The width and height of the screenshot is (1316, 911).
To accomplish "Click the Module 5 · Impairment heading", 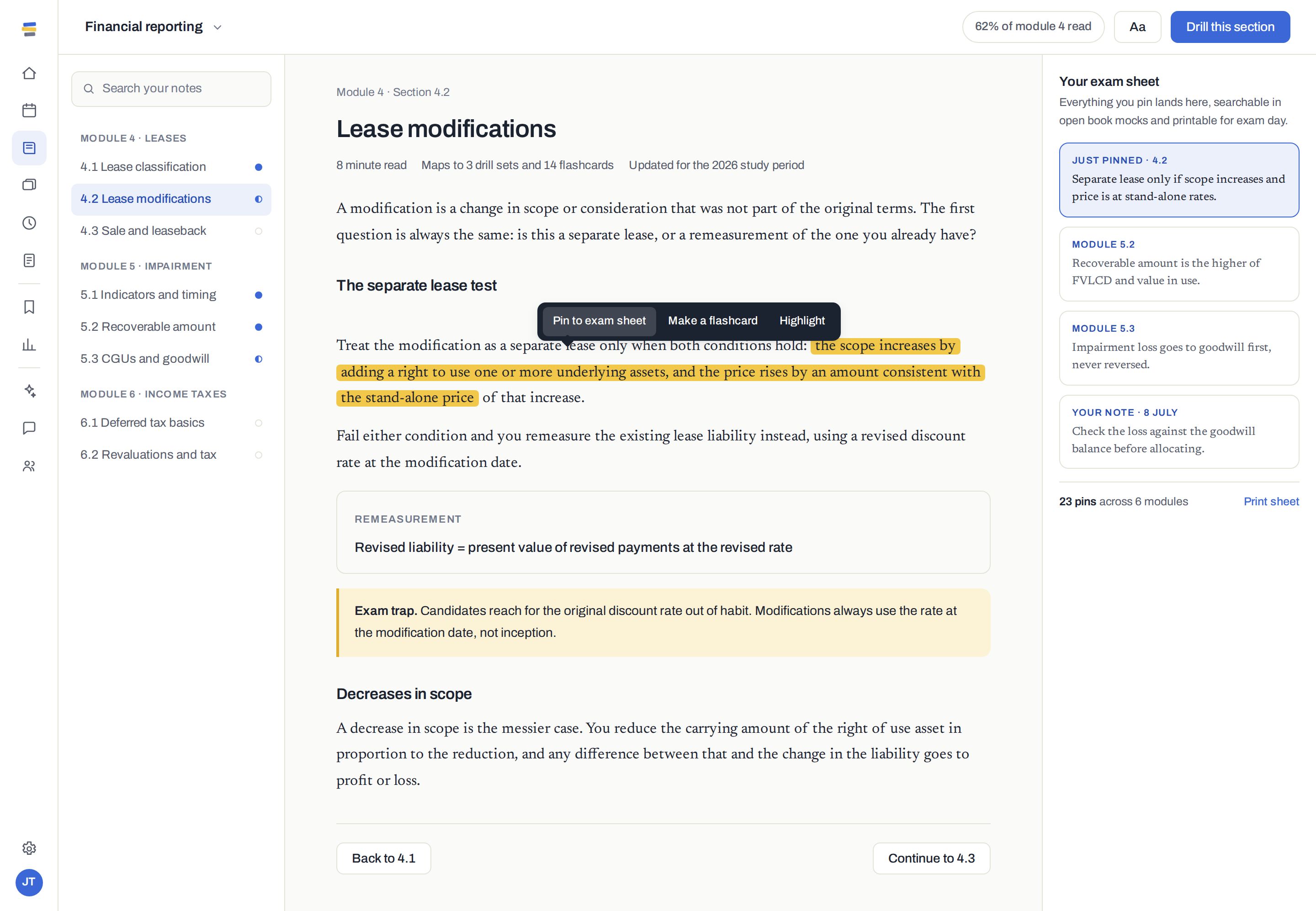I will coord(146,266).
